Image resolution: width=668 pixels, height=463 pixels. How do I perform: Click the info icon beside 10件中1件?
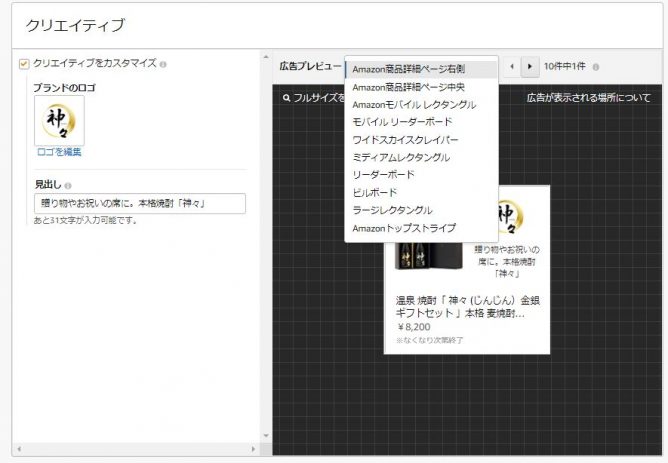[x=596, y=67]
